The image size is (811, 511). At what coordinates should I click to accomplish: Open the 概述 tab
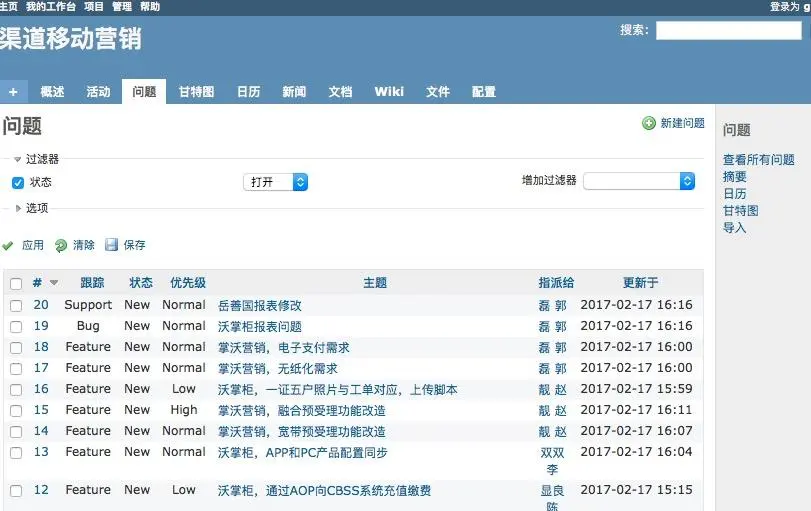(52, 92)
